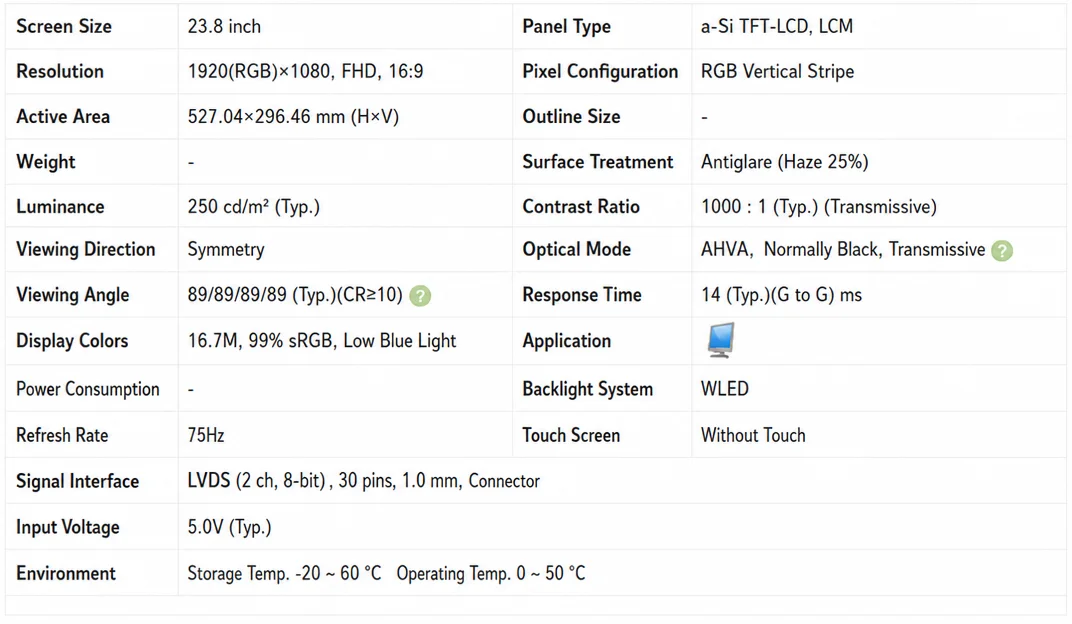The width and height of the screenshot is (1072, 624).
Task: Select "16.7M, 99% sRGB, Low Blue Light" text
Action: (322, 340)
